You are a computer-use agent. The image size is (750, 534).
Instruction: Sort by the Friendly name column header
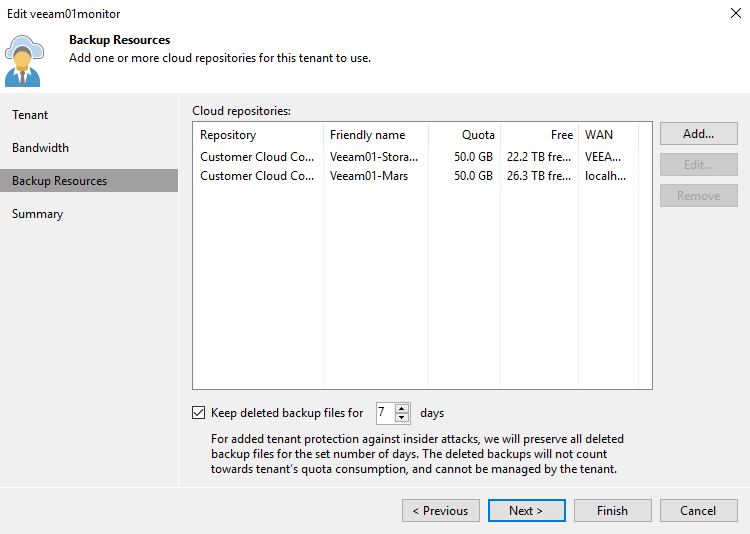click(376, 135)
